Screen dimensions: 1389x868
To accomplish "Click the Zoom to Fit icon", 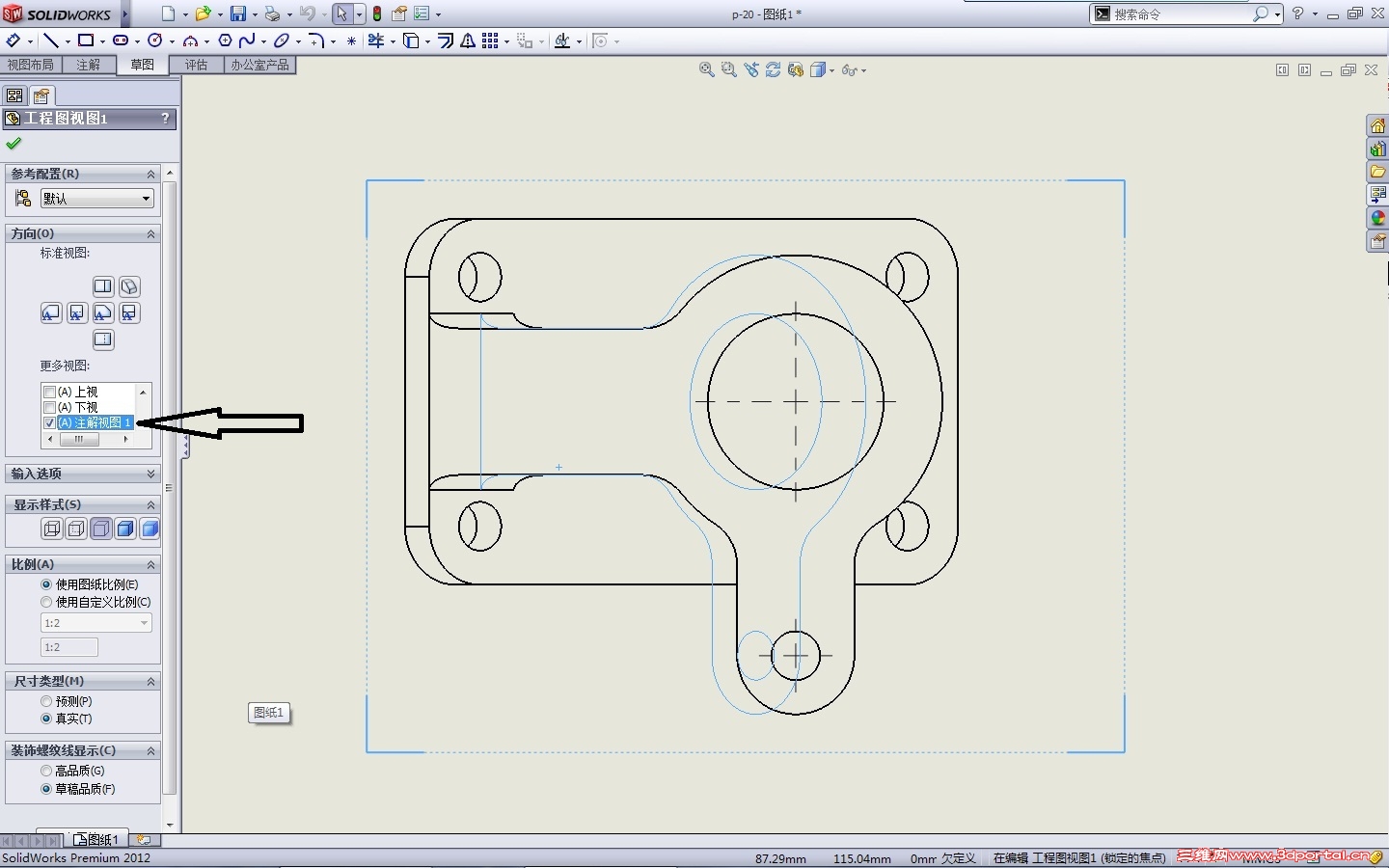I will (x=706, y=69).
